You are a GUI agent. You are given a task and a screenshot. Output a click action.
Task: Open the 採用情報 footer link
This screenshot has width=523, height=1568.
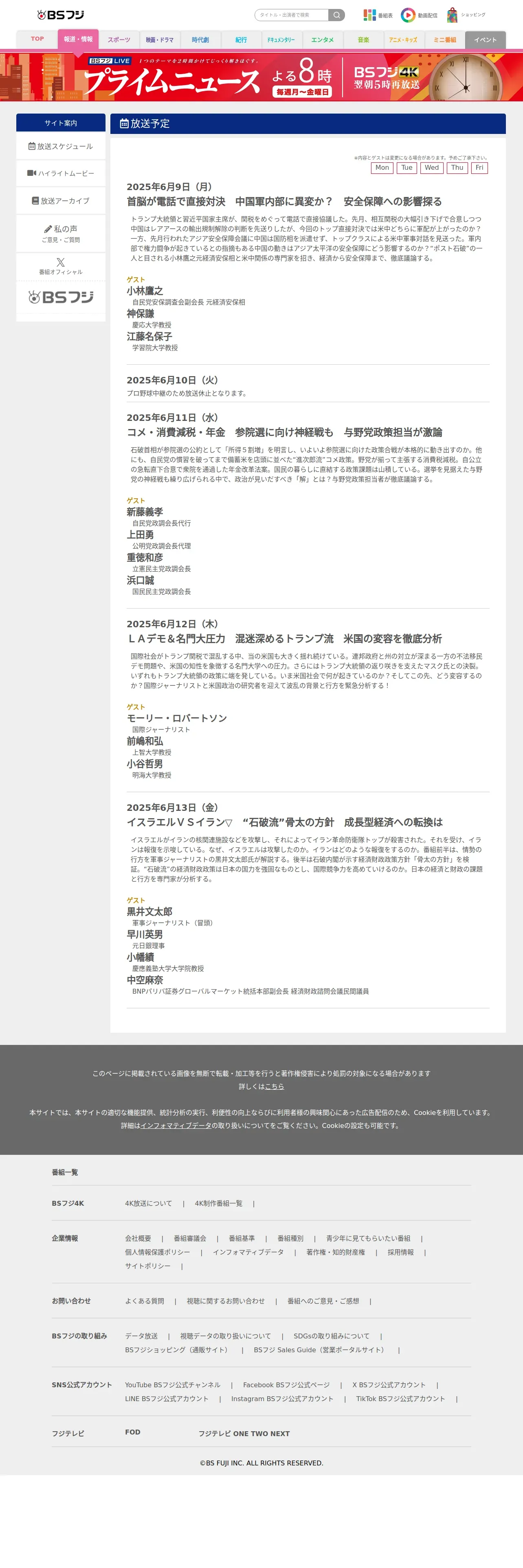401,1252
